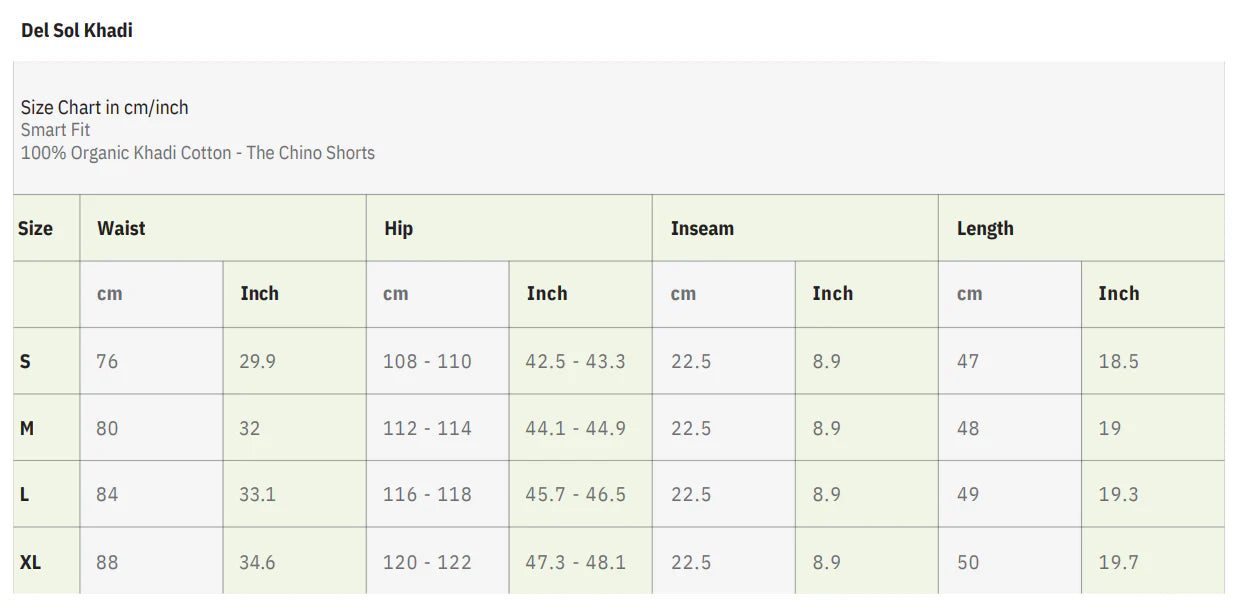Click the XL size row label
This screenshot has width=1242, height=612.
pyautogui.click(x=31, y=562)
